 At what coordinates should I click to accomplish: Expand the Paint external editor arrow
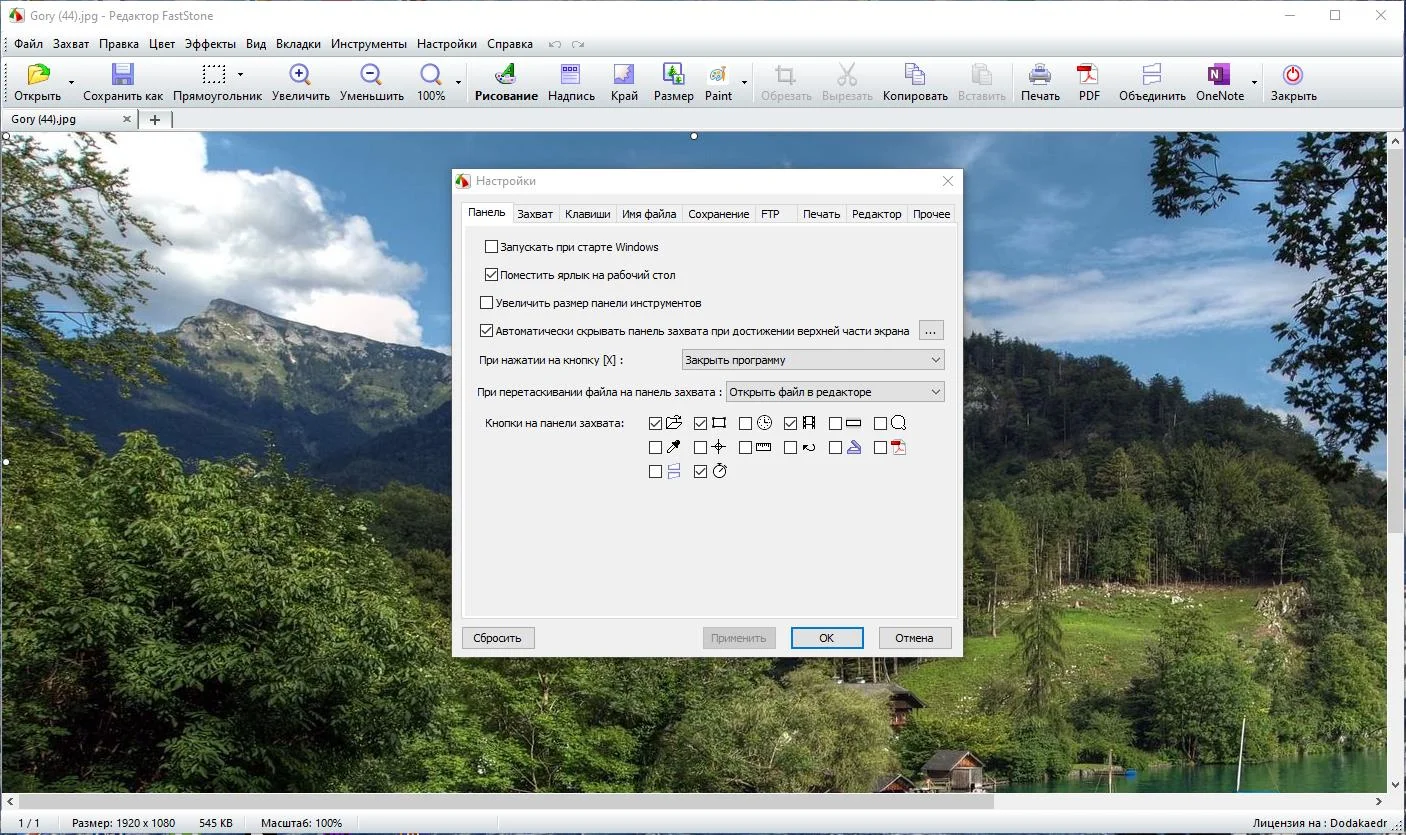(744, 83)
